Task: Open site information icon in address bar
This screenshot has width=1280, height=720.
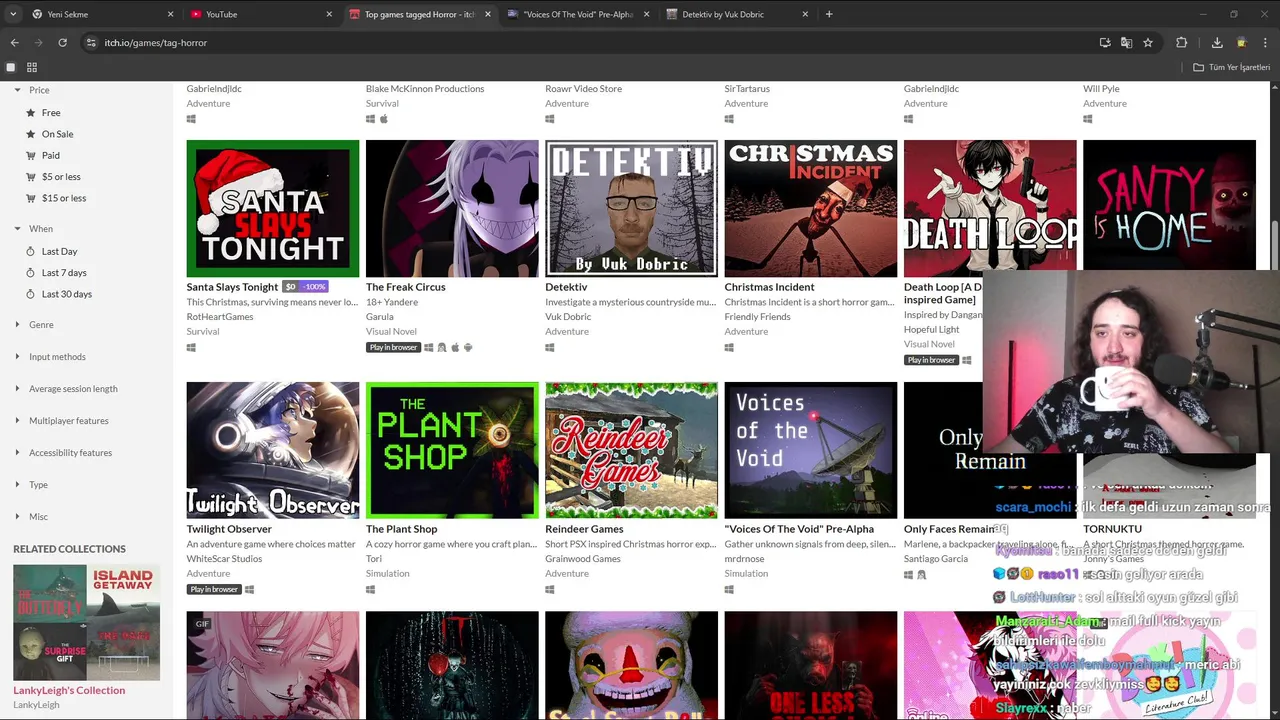Action: [x=91, y=43]
